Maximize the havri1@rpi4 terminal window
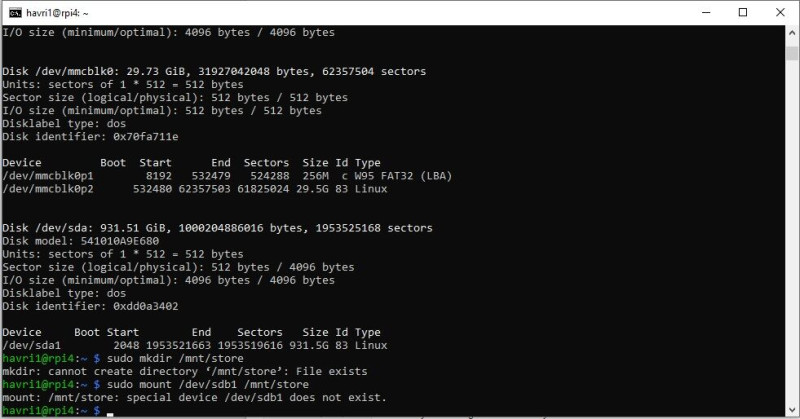The width and height of the screenshot is (800, 419). tap(743, 13)
